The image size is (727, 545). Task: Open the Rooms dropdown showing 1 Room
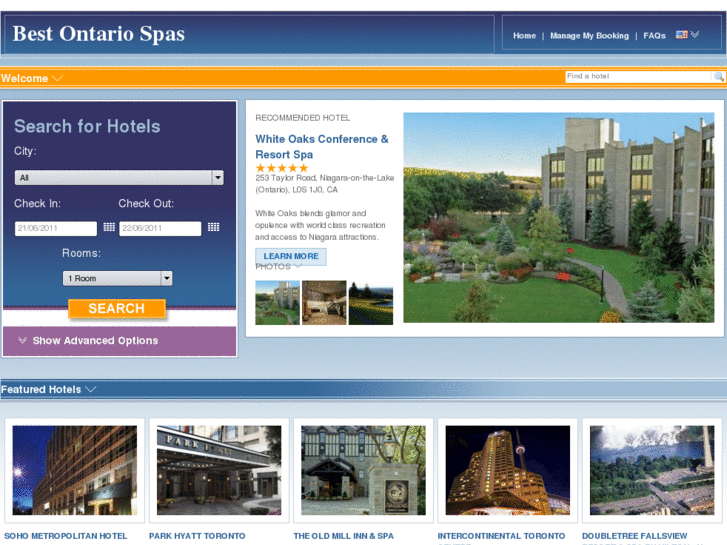point(118,278)
